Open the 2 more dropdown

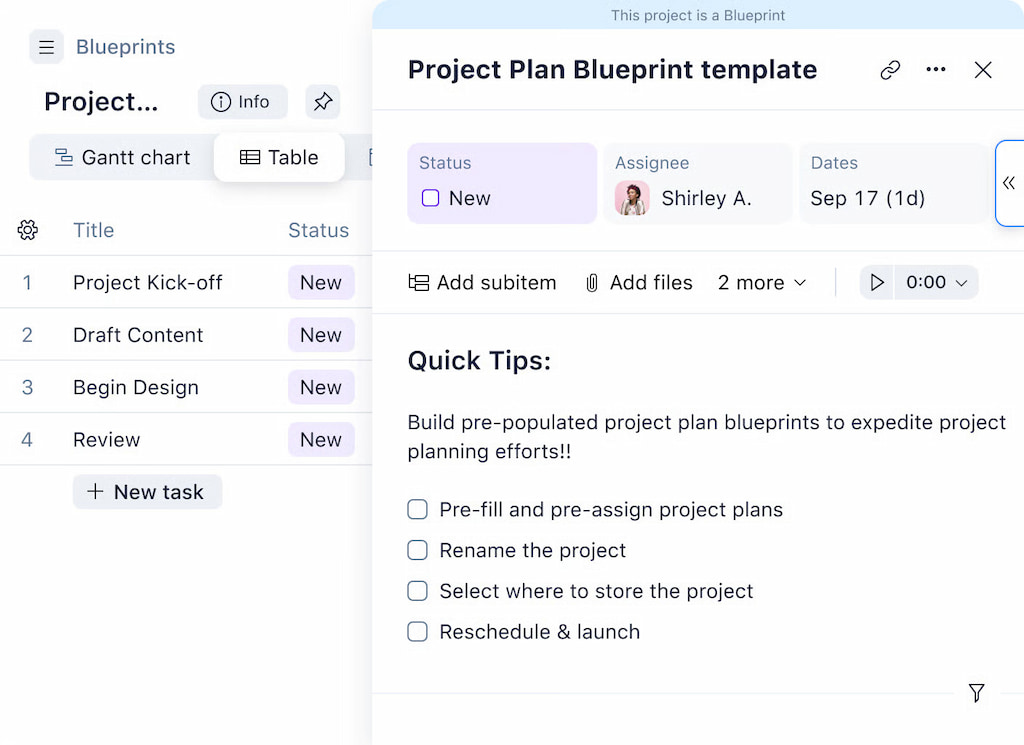coord(762,283)
